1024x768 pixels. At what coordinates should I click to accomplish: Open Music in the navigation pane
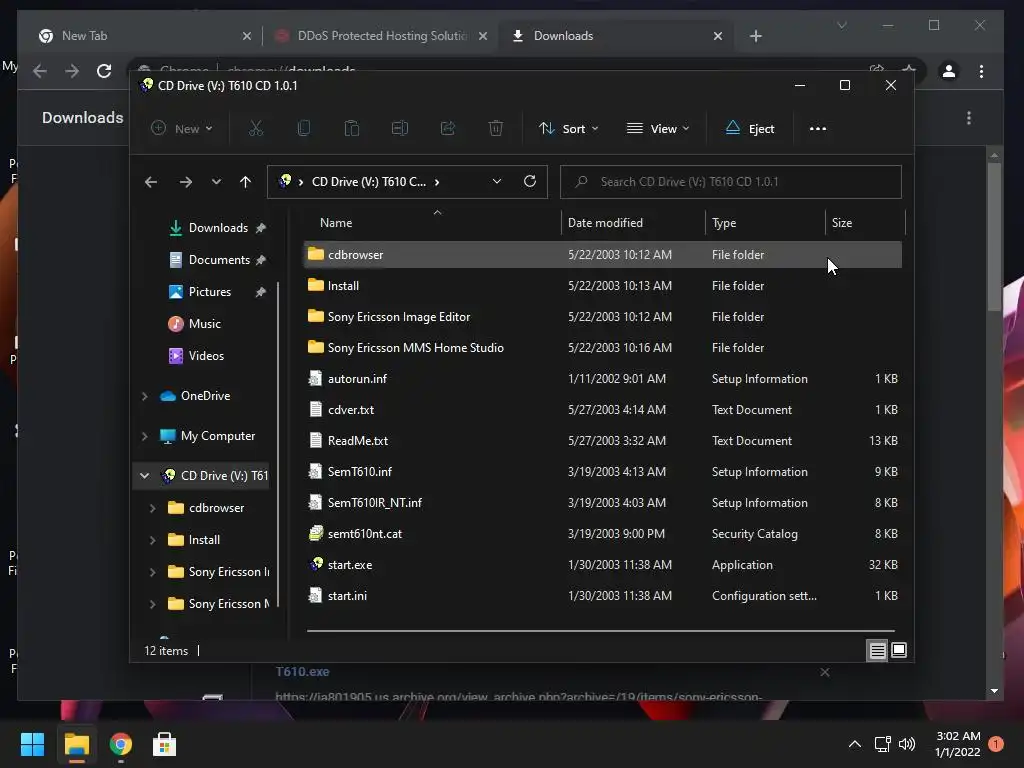(x=204, y=324)
